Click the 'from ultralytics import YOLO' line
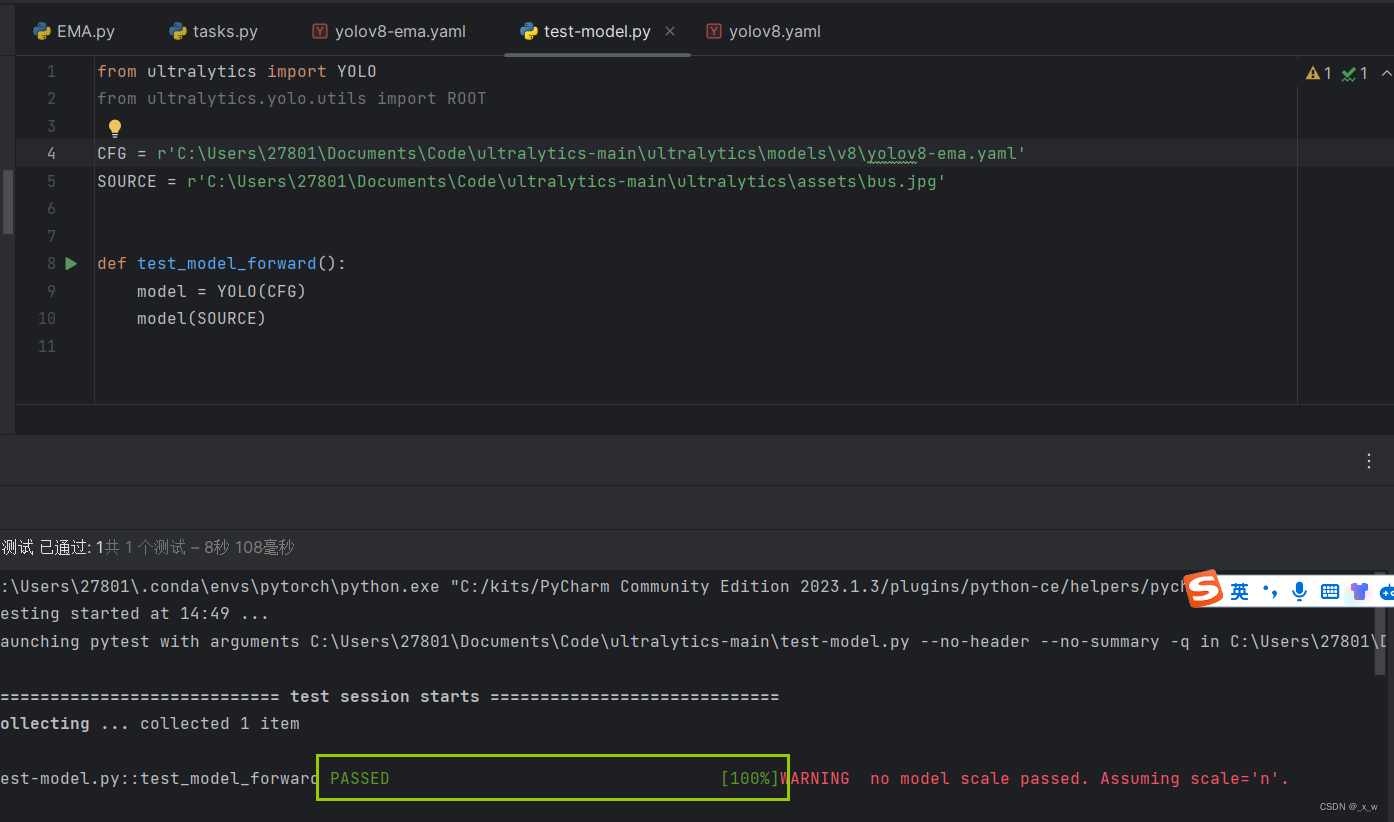 point(236,71)
